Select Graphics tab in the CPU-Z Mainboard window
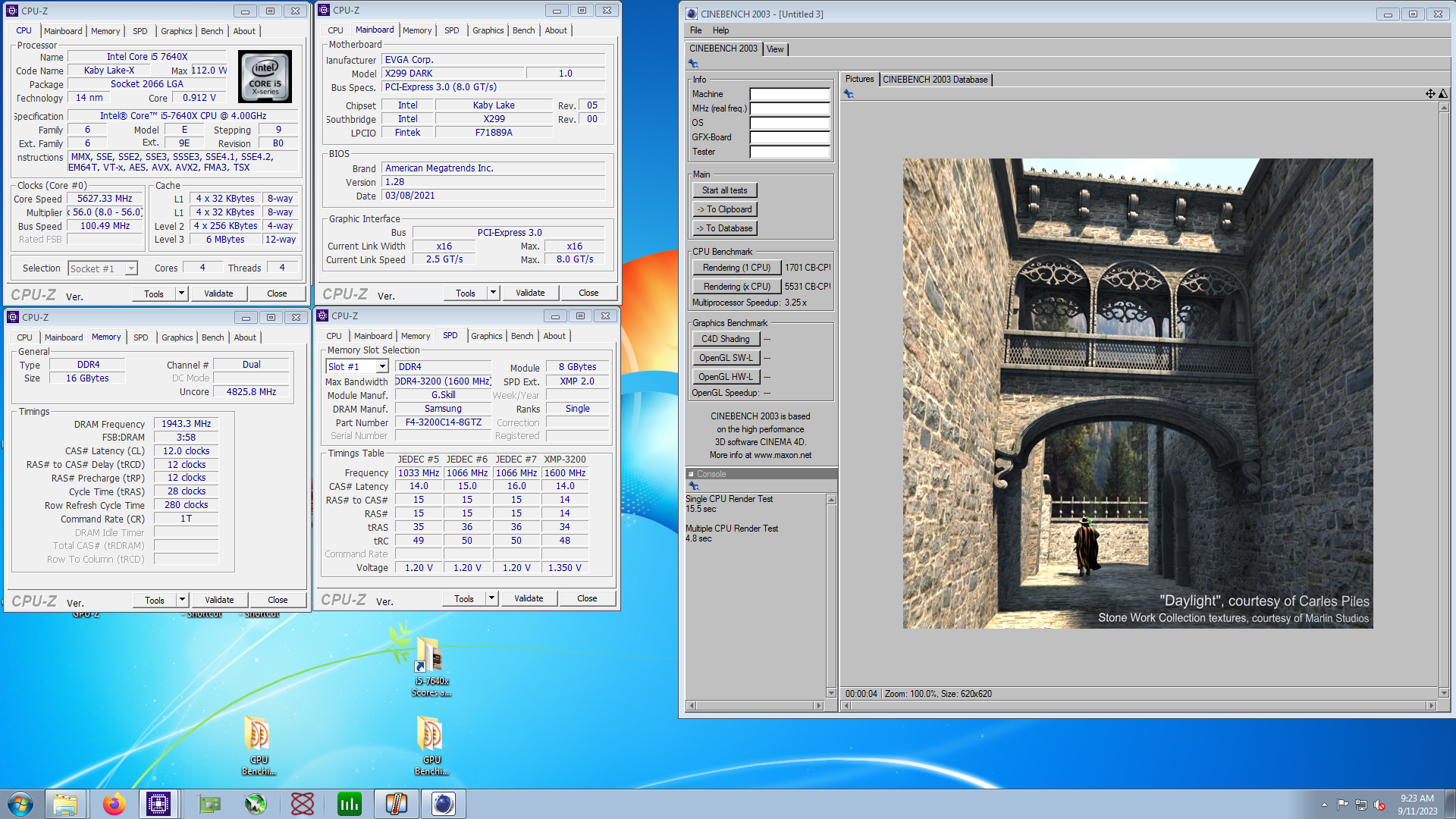Viewport: 1456px width, 819px height. point(488,30)
